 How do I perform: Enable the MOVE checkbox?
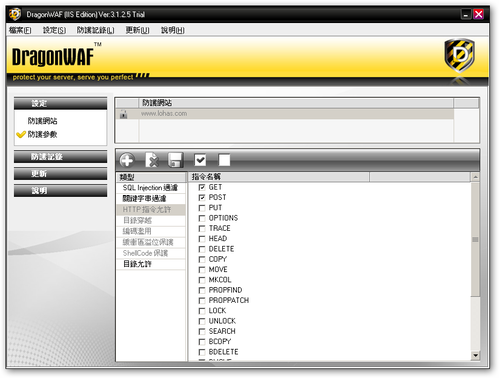click(x=202, y=270)
